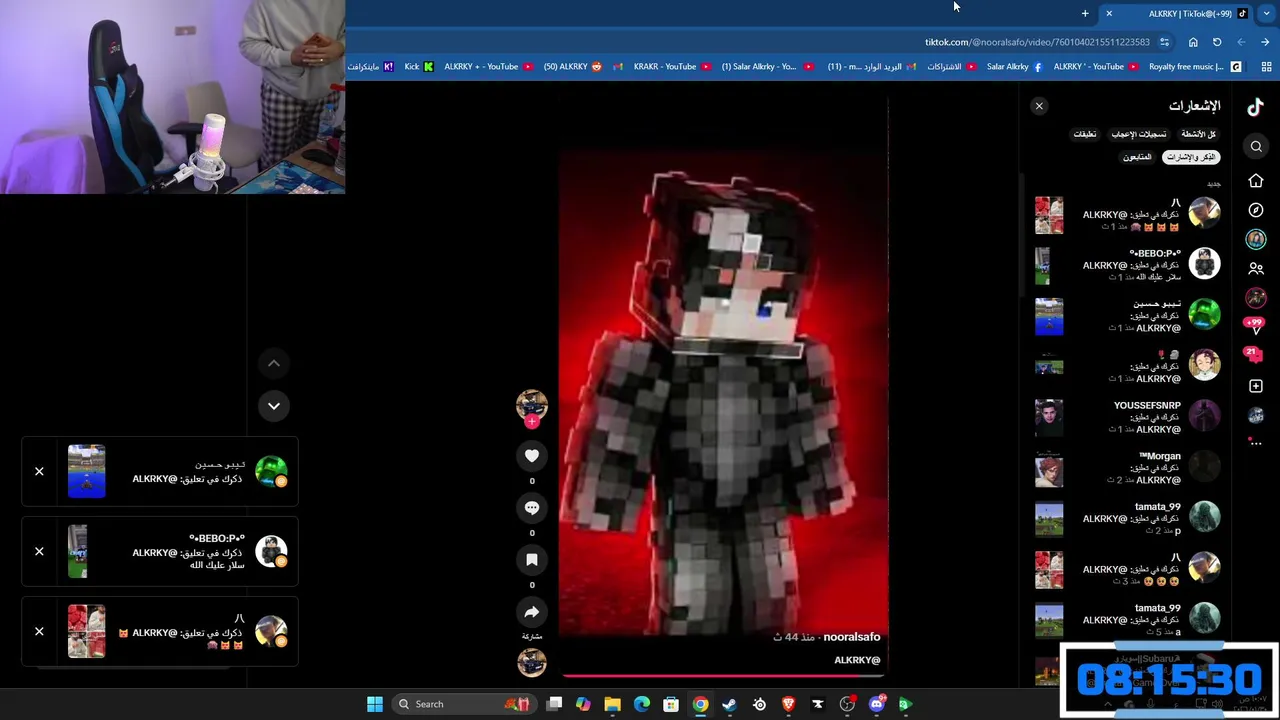
Task: Open the profile avatar with red ring in sidebar
Action: (1256, 298)
